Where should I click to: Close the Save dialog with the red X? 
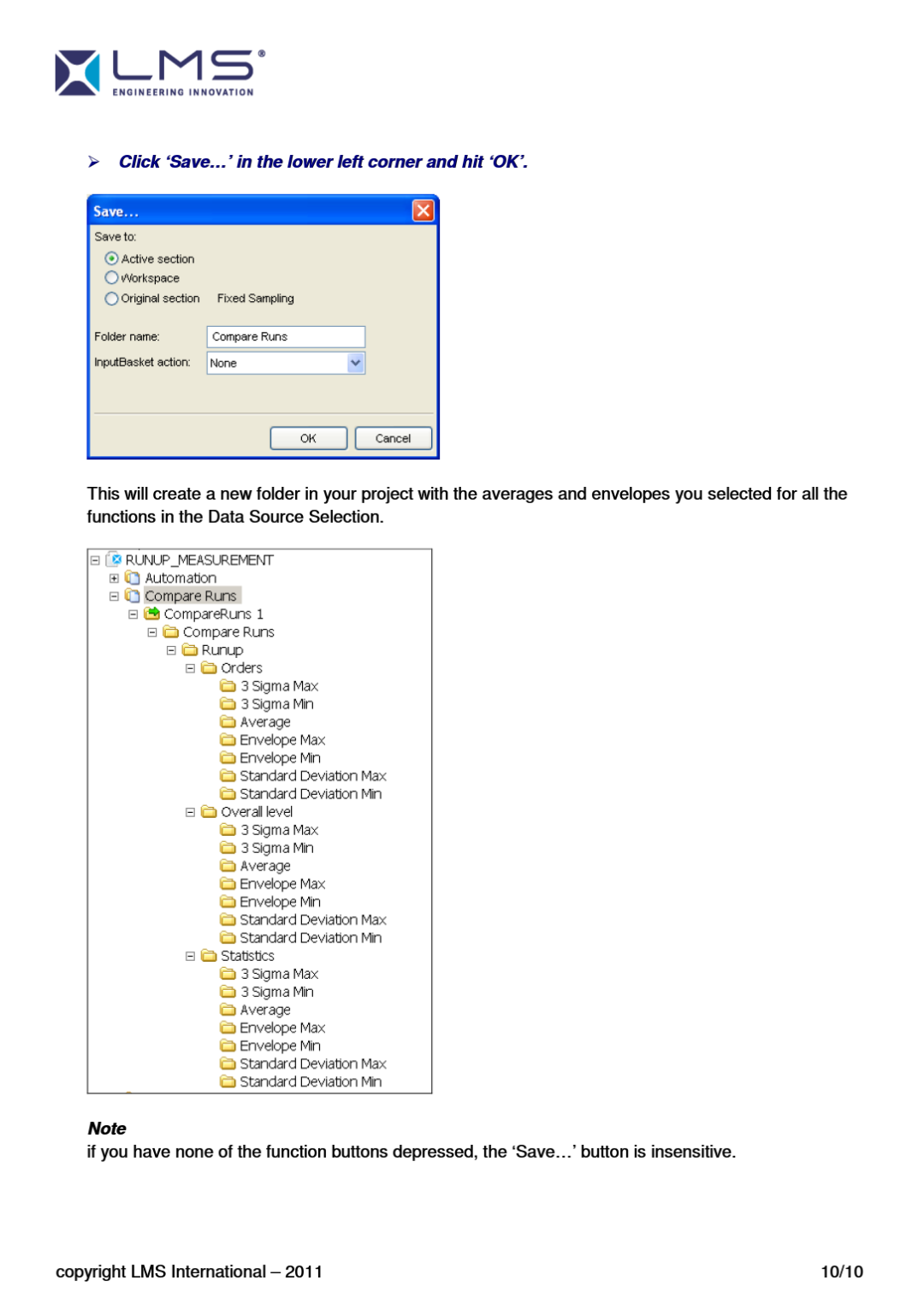pyautogui.click(x=423, y=210)
